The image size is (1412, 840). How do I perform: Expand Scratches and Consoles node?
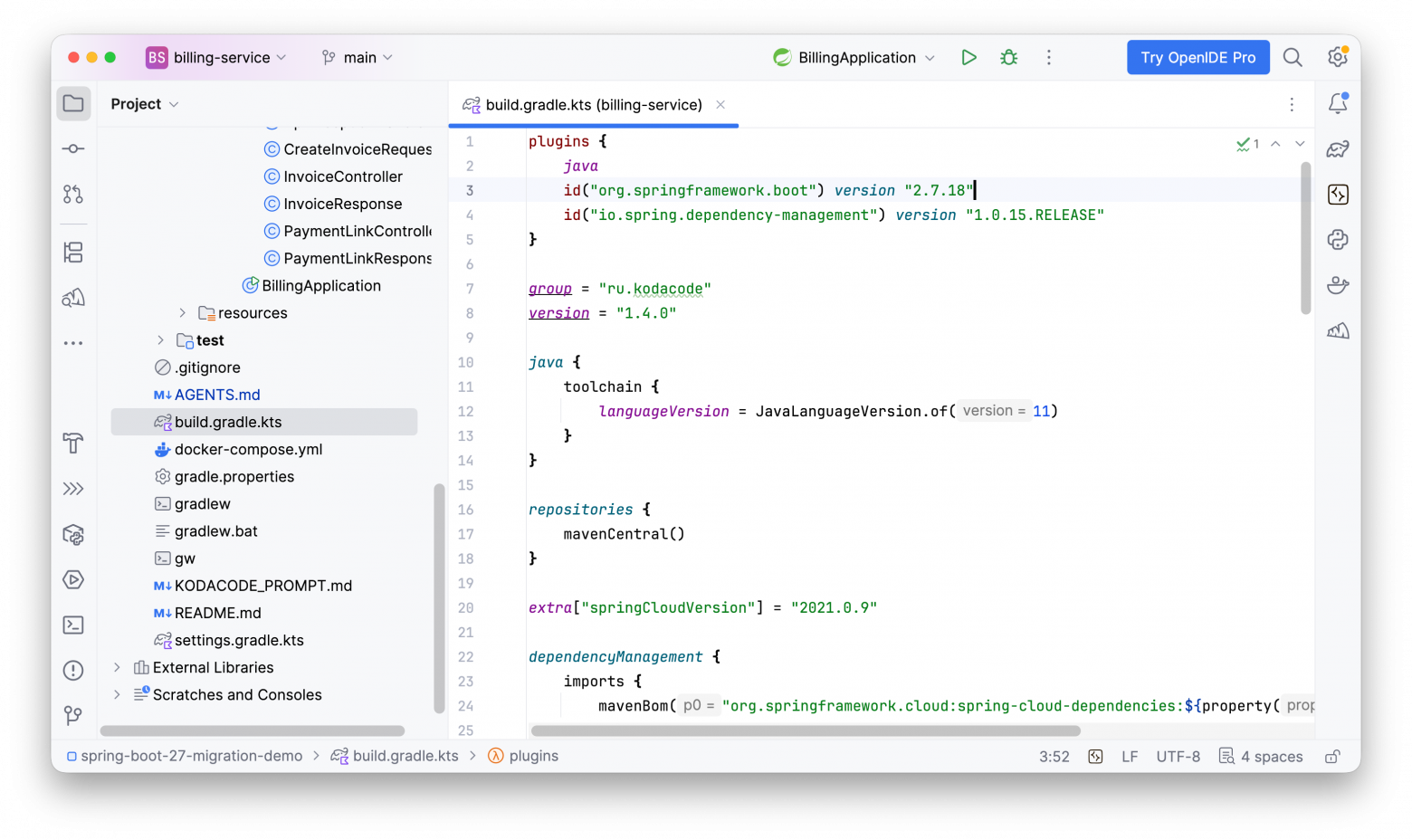point(117,694)
